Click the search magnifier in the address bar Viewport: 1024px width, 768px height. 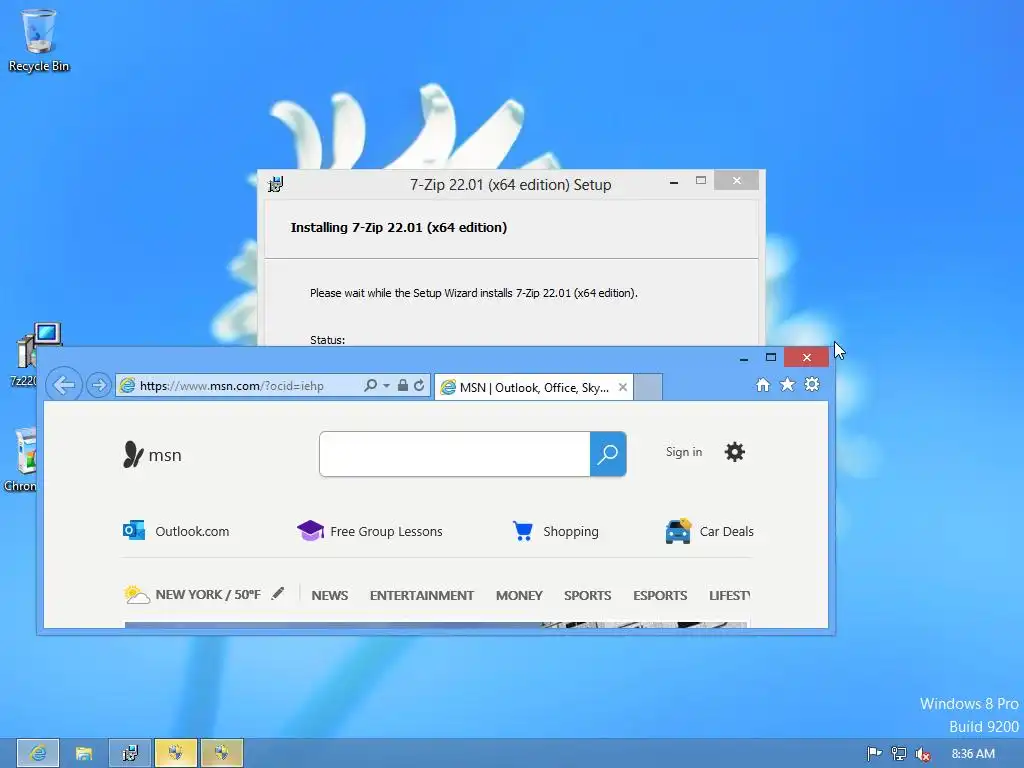370,385
